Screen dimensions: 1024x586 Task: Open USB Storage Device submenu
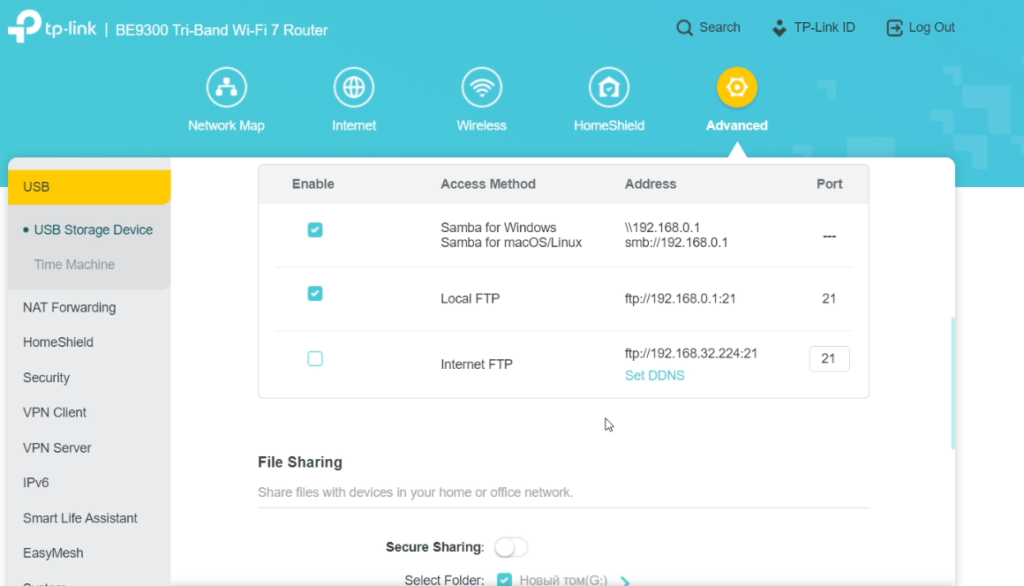pos(93,230)
